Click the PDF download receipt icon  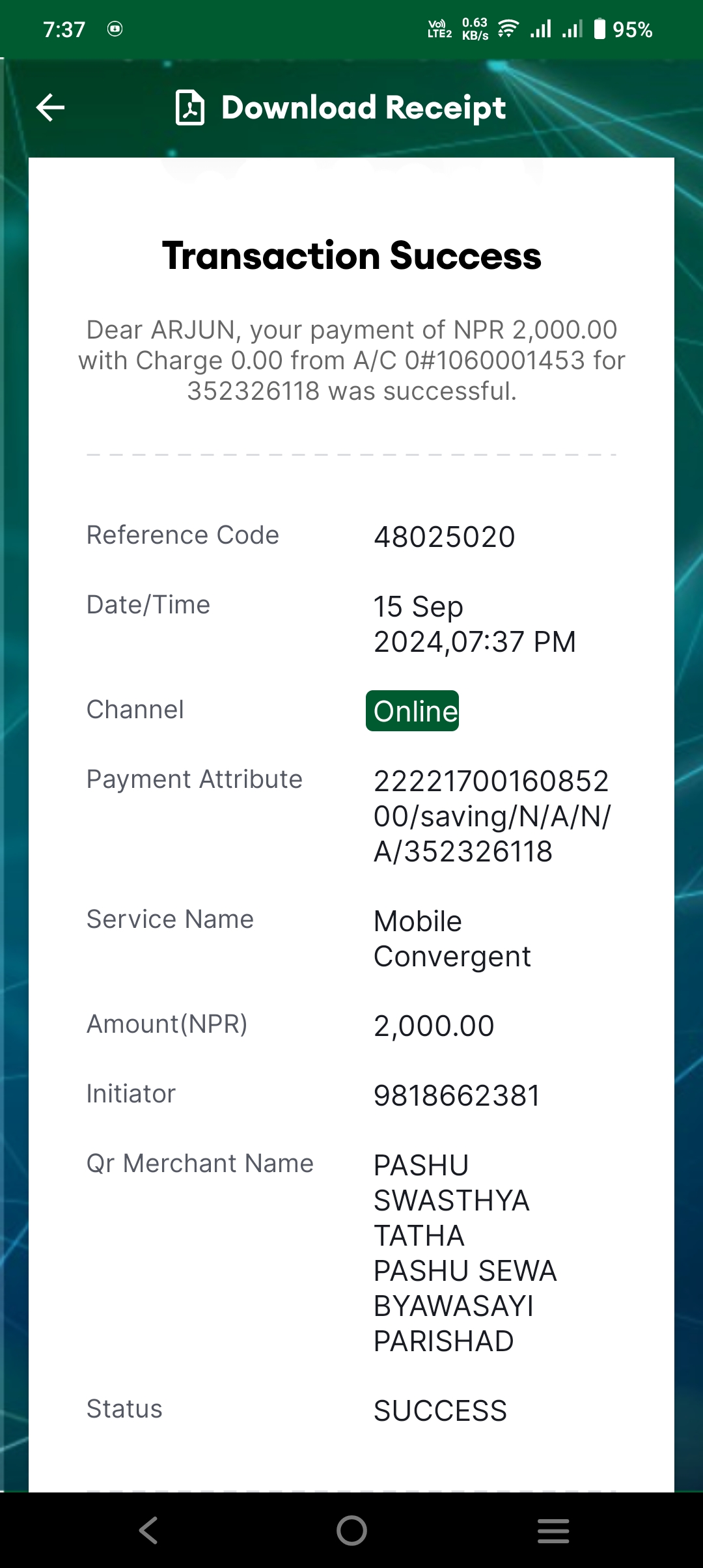[189, 107]
